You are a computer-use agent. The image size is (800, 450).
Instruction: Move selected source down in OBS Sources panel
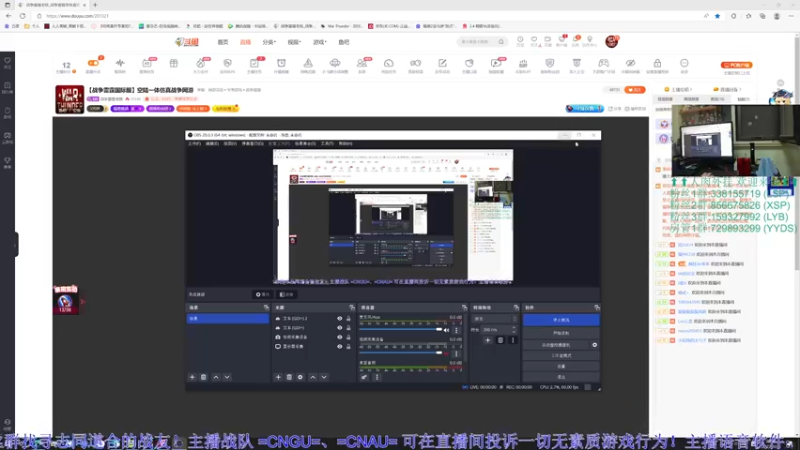click(x=324, y=377)
